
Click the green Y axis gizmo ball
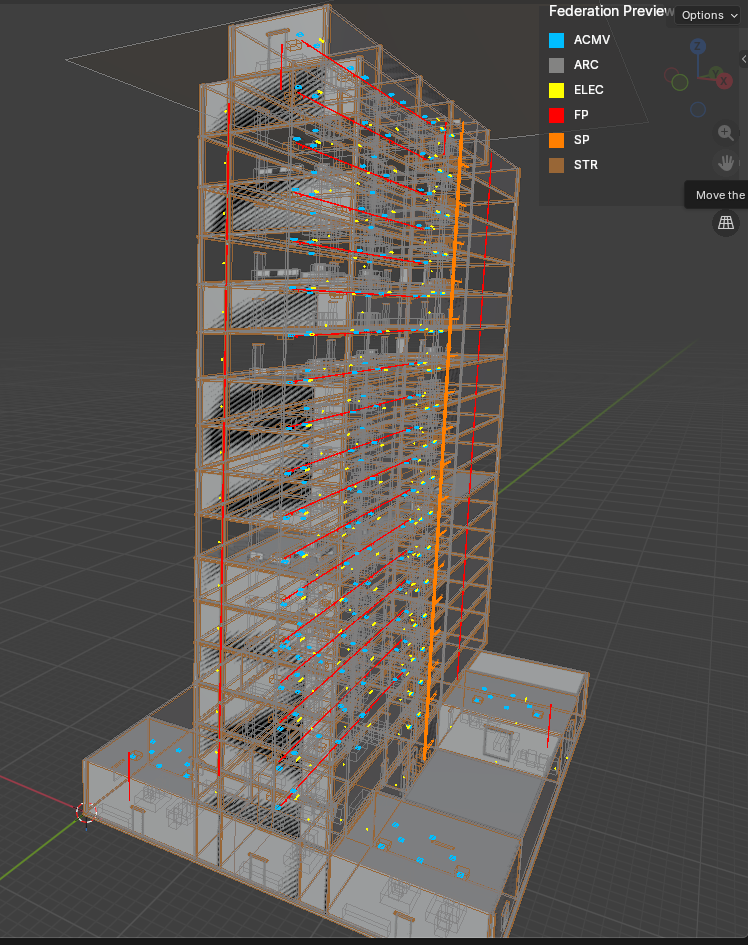(715, 73)
